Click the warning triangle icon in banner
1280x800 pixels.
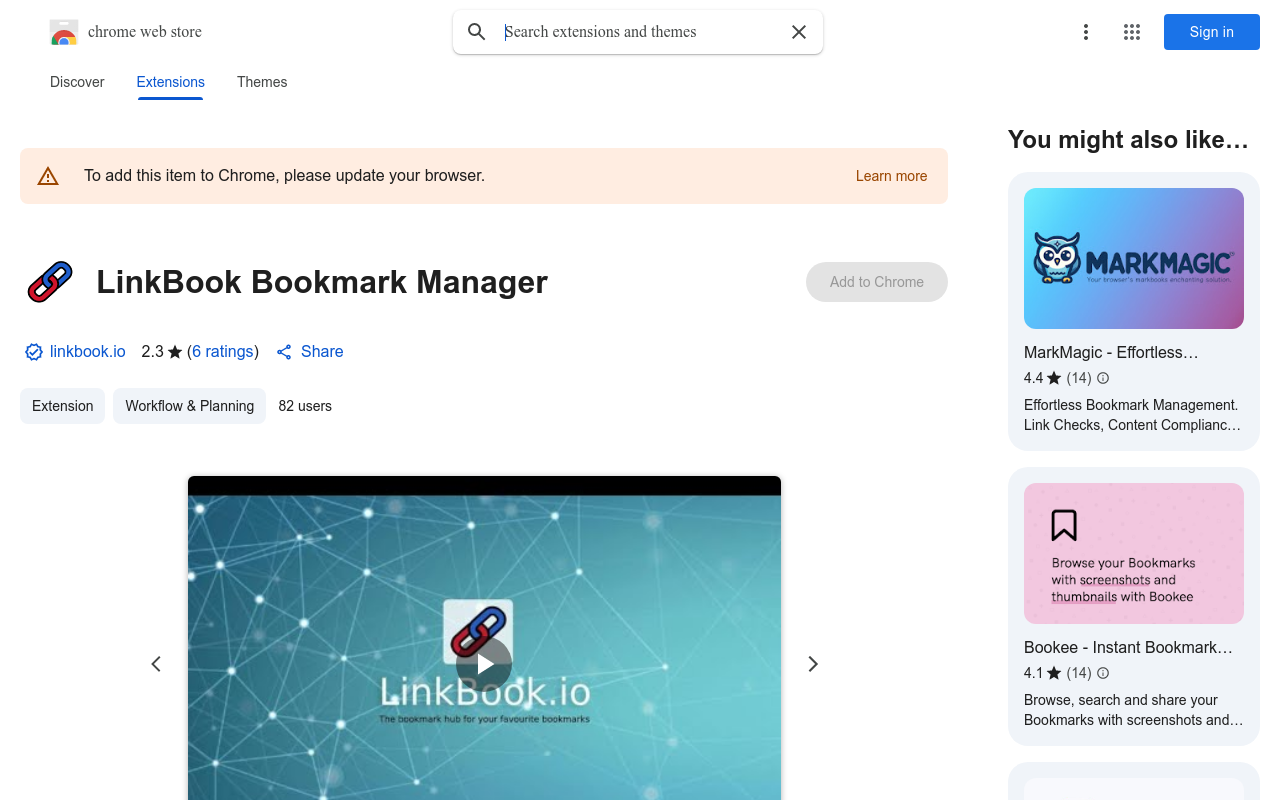48,176
